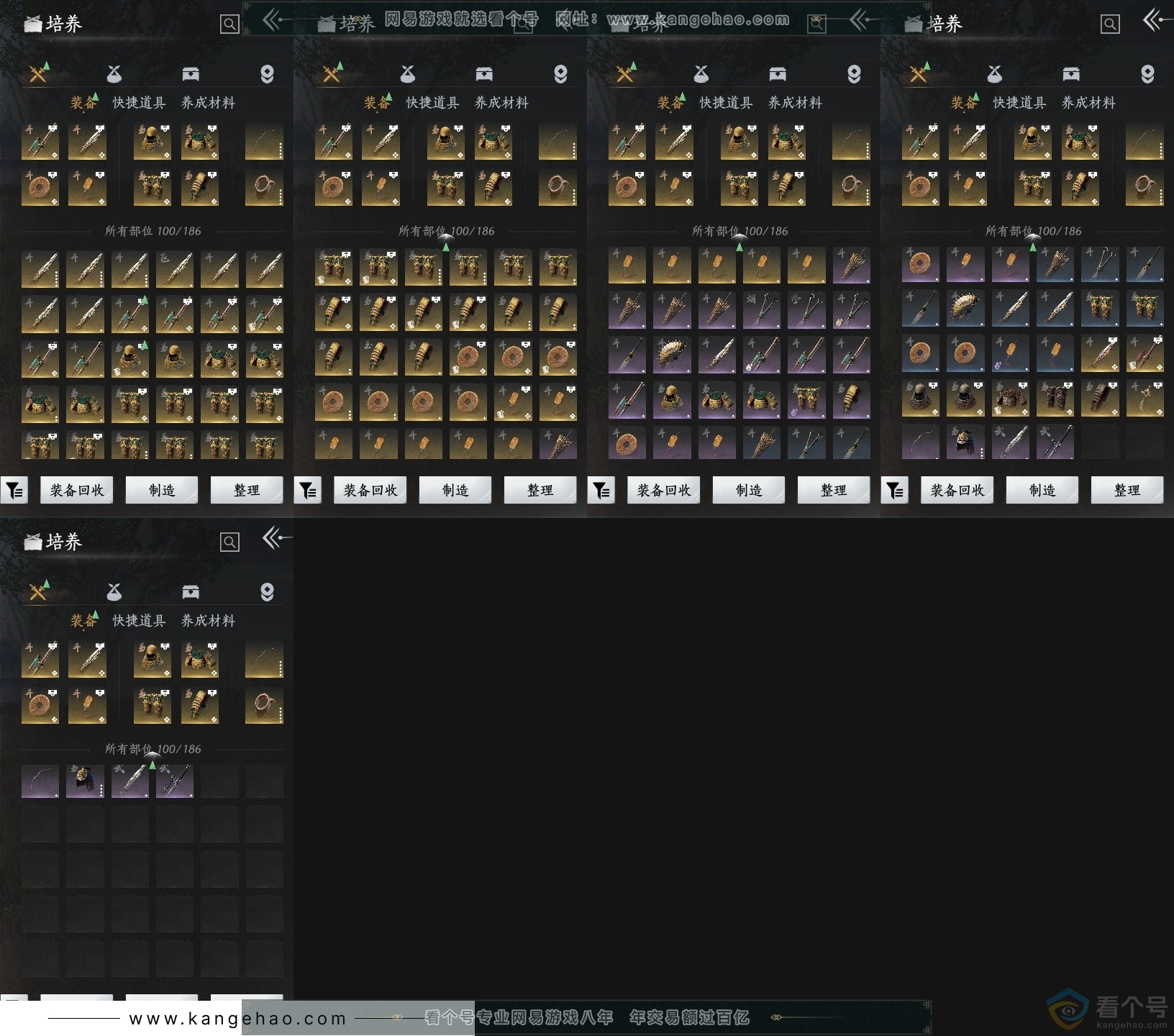
Task: Switch to 养成材料 tab in top-left panel
Action: pos(209,103)
